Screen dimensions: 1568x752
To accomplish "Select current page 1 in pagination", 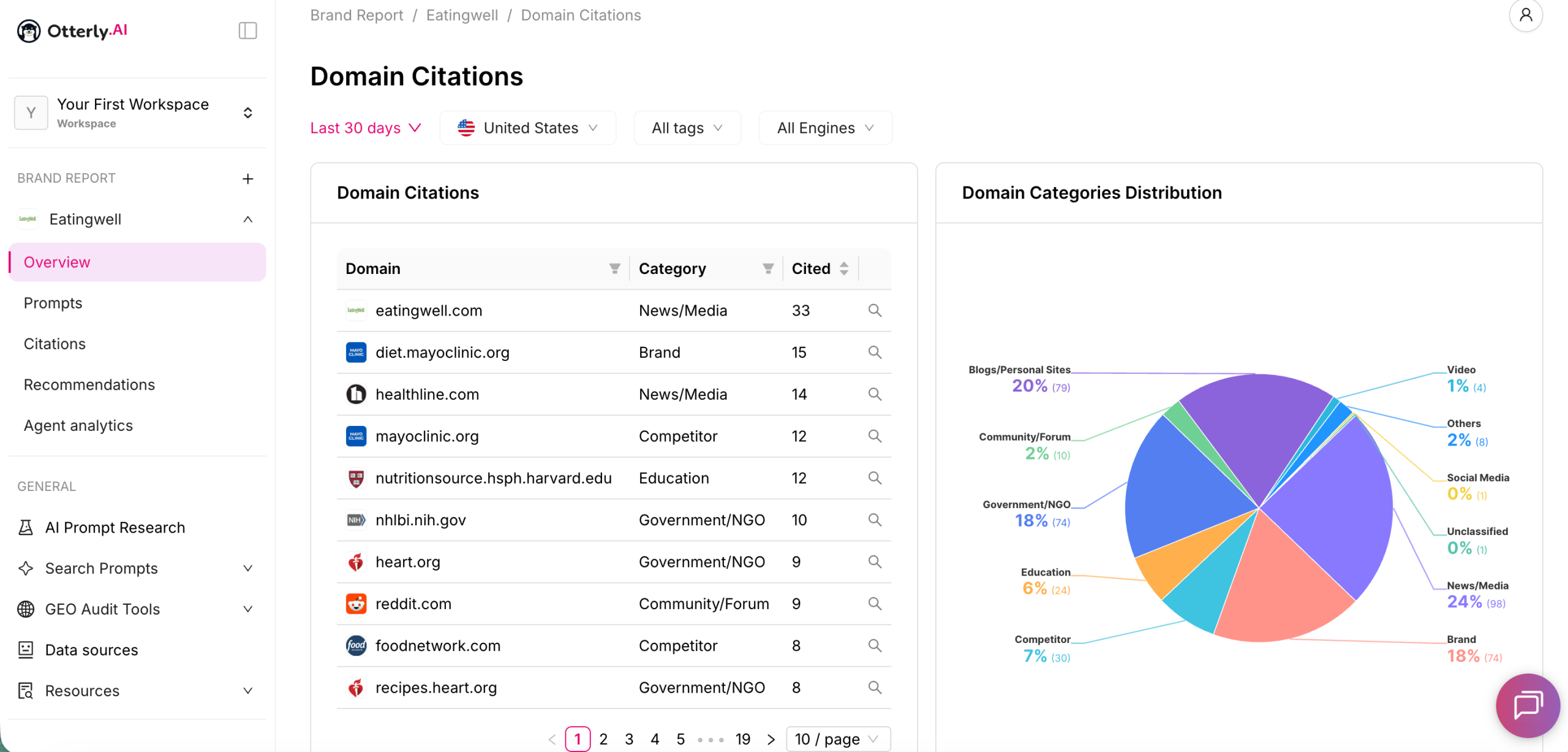I will (578, 739).
